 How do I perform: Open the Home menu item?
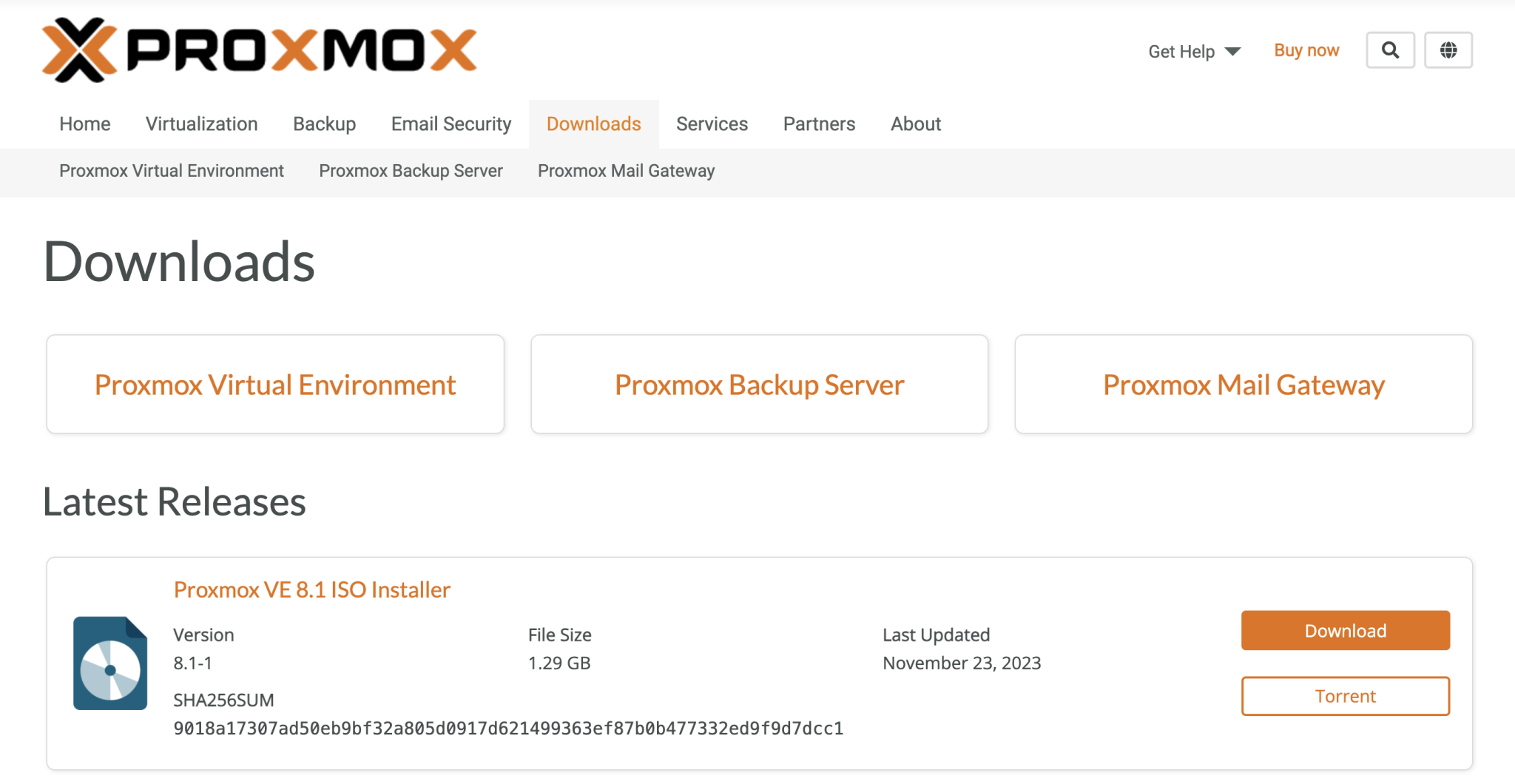[x=84, y=124]
